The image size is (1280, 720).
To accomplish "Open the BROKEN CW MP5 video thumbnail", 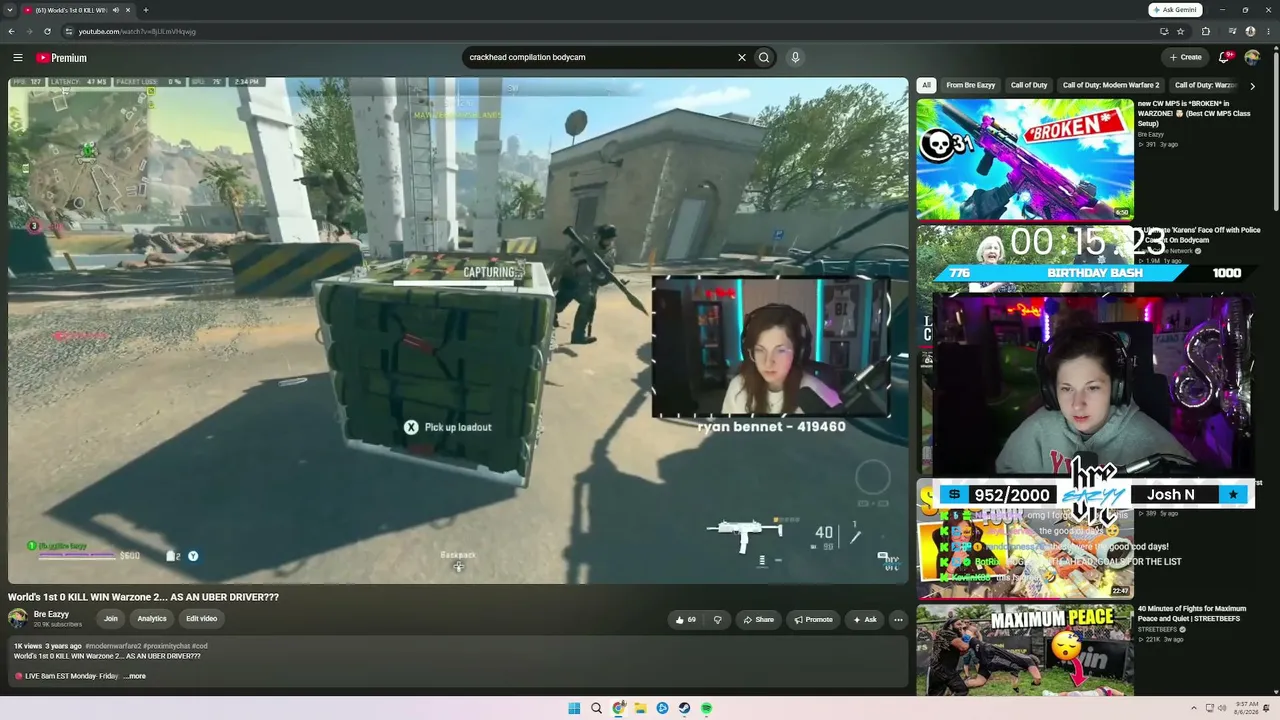I will pyautogui.click(x=1025, y=158).
